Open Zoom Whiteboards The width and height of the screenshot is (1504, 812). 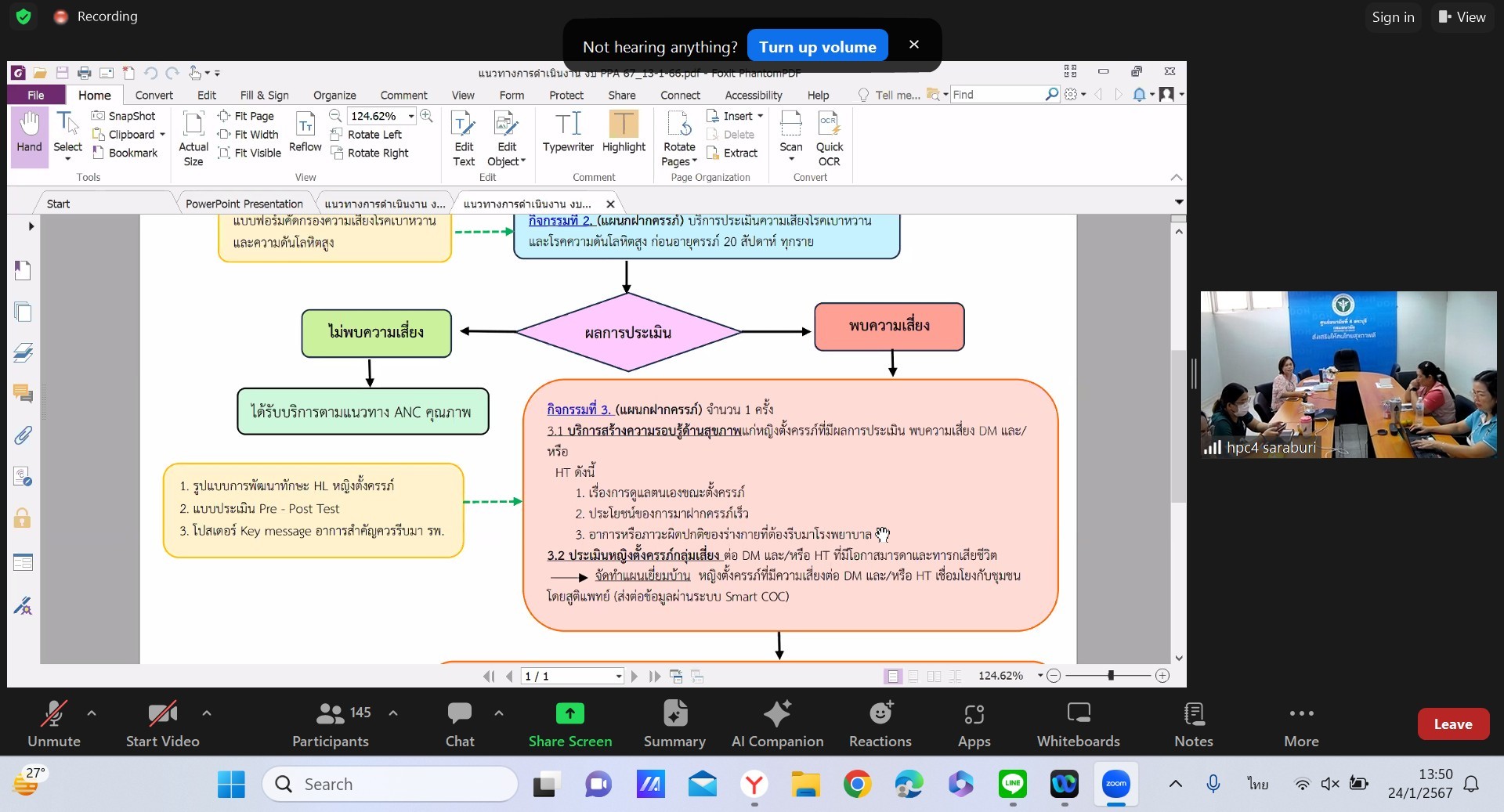click(x=1078, y=724)
